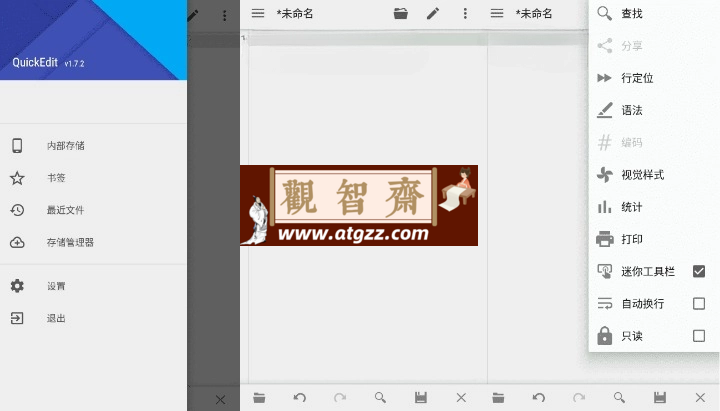The image size is (720, 411).
Task: Click the folder icon in the right bottom toolbar
Action: click(x=498, y=397)
